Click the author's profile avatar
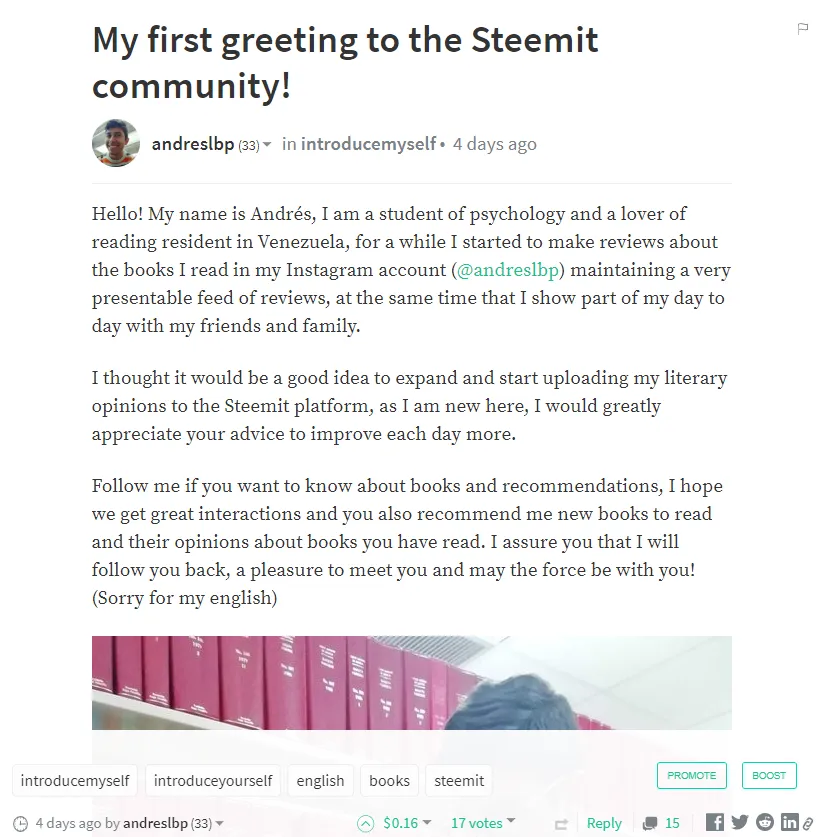839x837 pixels. pyautogui.click(x=116, y=143)
